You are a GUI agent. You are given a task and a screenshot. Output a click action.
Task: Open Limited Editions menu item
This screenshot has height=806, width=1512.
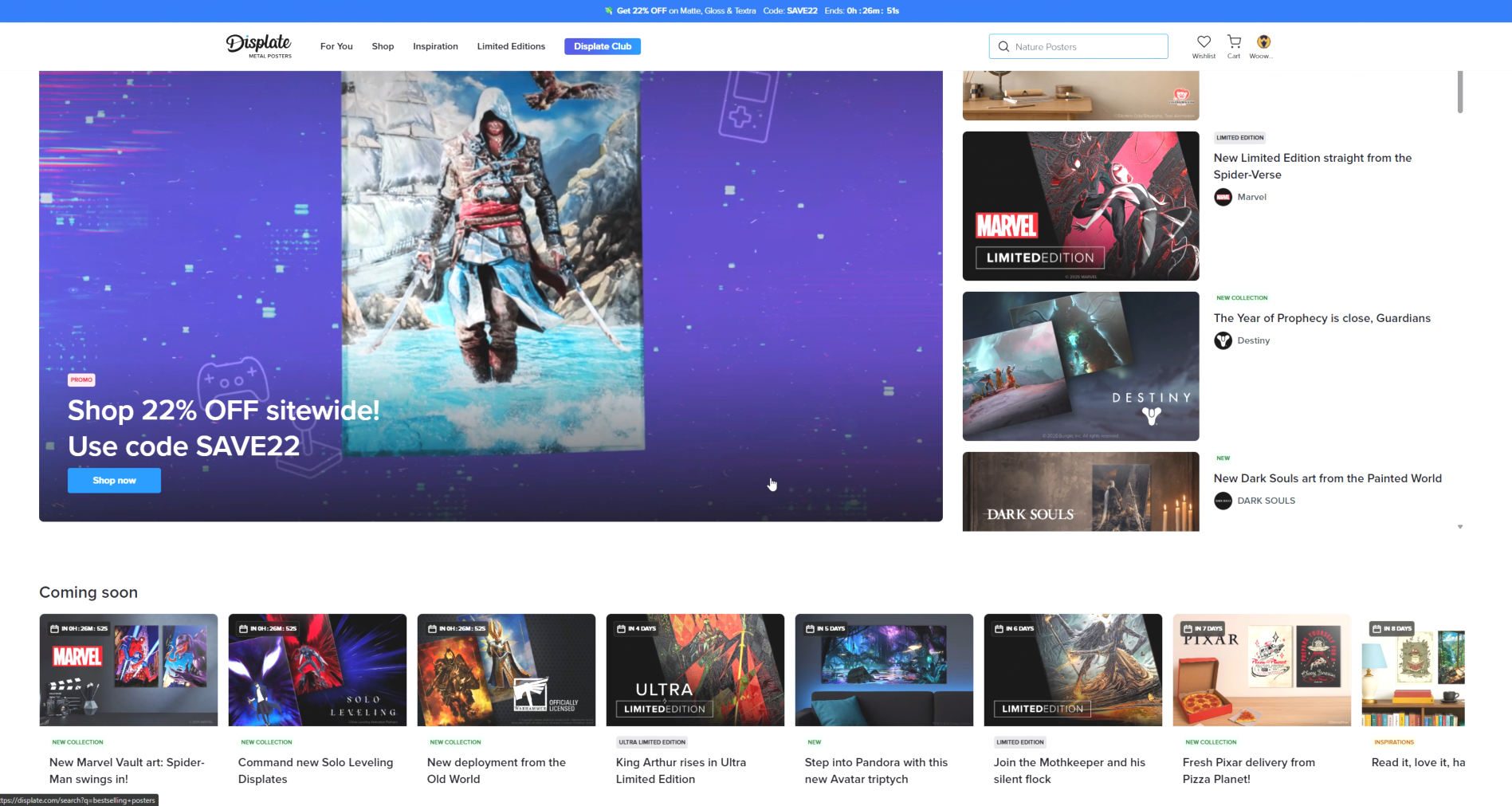(x=511, y=46)
